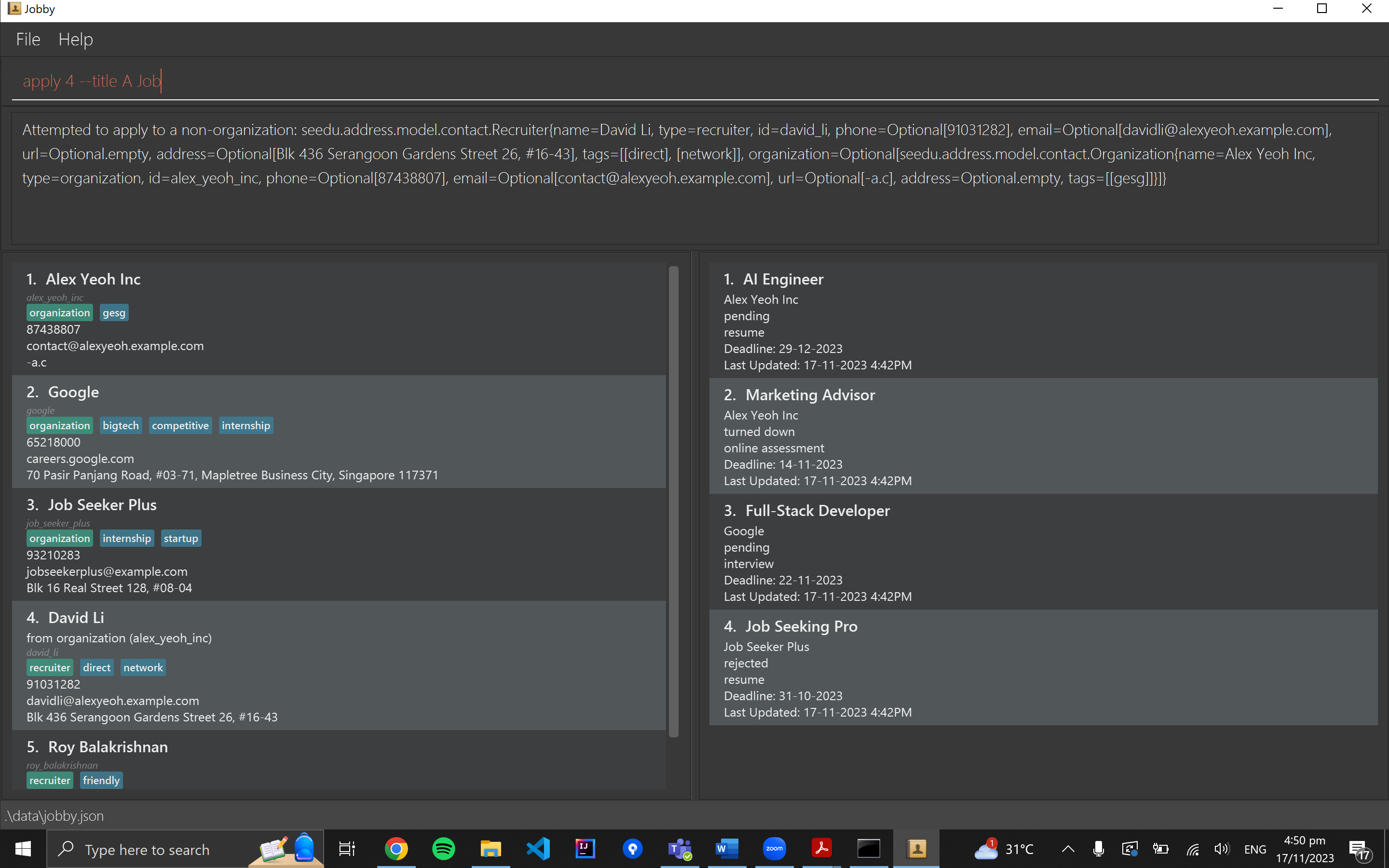Open Visual Studio Code from taskbar

click(x=538, y=849)
